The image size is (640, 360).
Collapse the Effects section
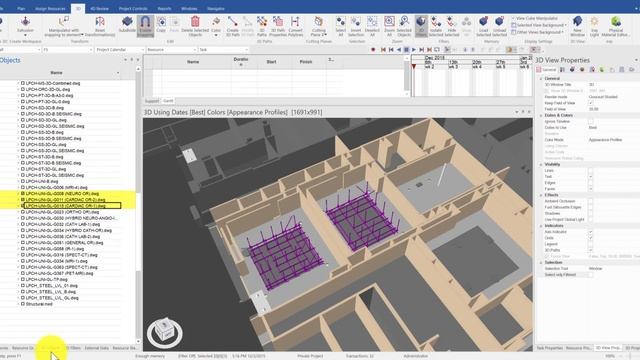tap(541, 195)
